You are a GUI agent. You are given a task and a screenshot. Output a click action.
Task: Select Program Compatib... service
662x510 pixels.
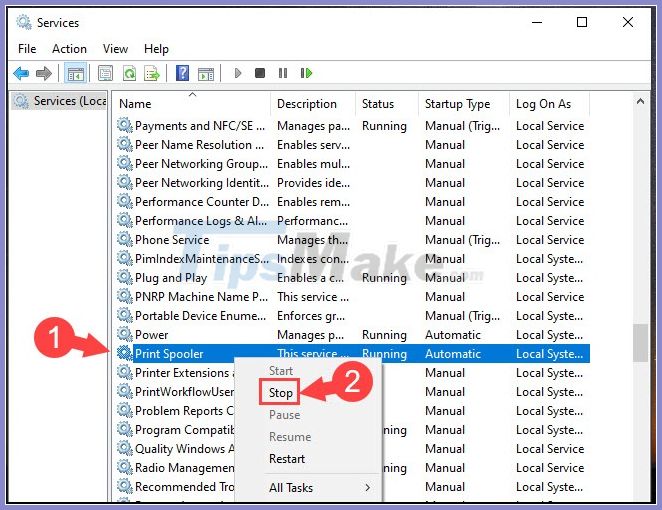184,430
